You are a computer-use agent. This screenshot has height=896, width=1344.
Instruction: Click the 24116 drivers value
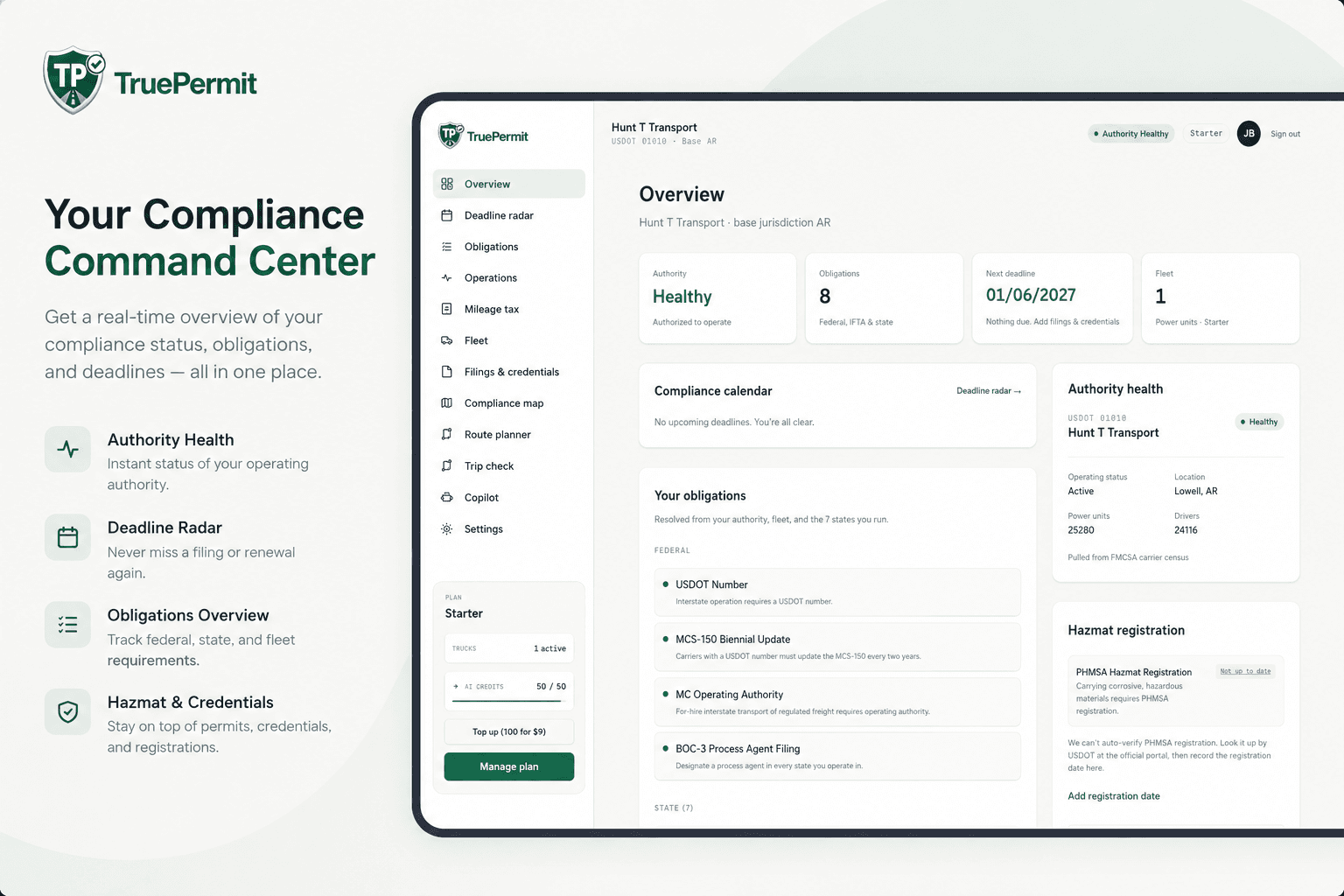tap(1186, 530)
